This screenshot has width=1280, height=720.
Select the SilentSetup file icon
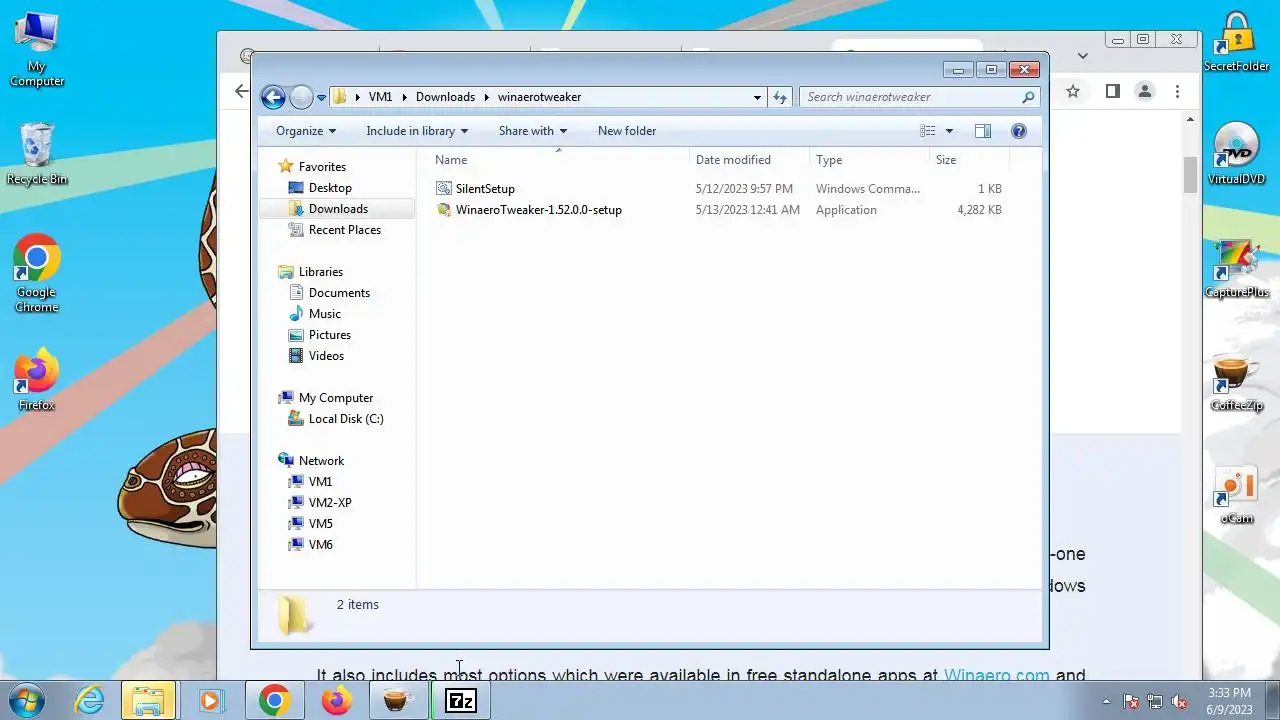click(444, 189)
